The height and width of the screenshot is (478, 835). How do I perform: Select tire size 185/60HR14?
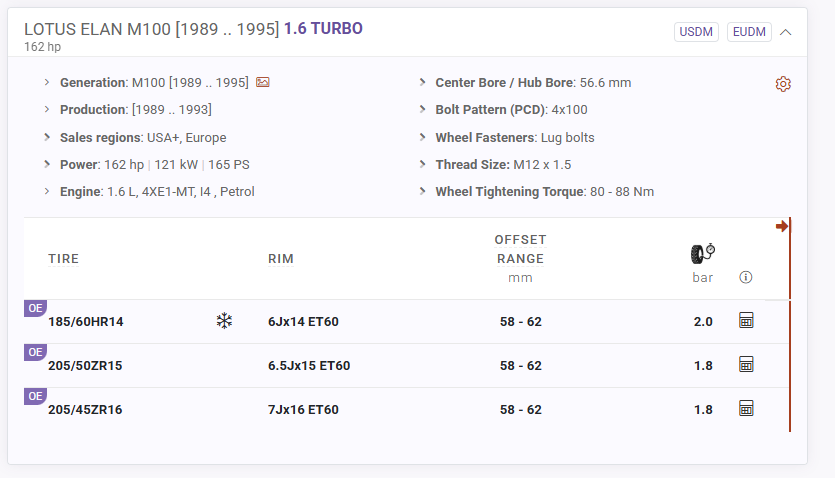(86, 322)
